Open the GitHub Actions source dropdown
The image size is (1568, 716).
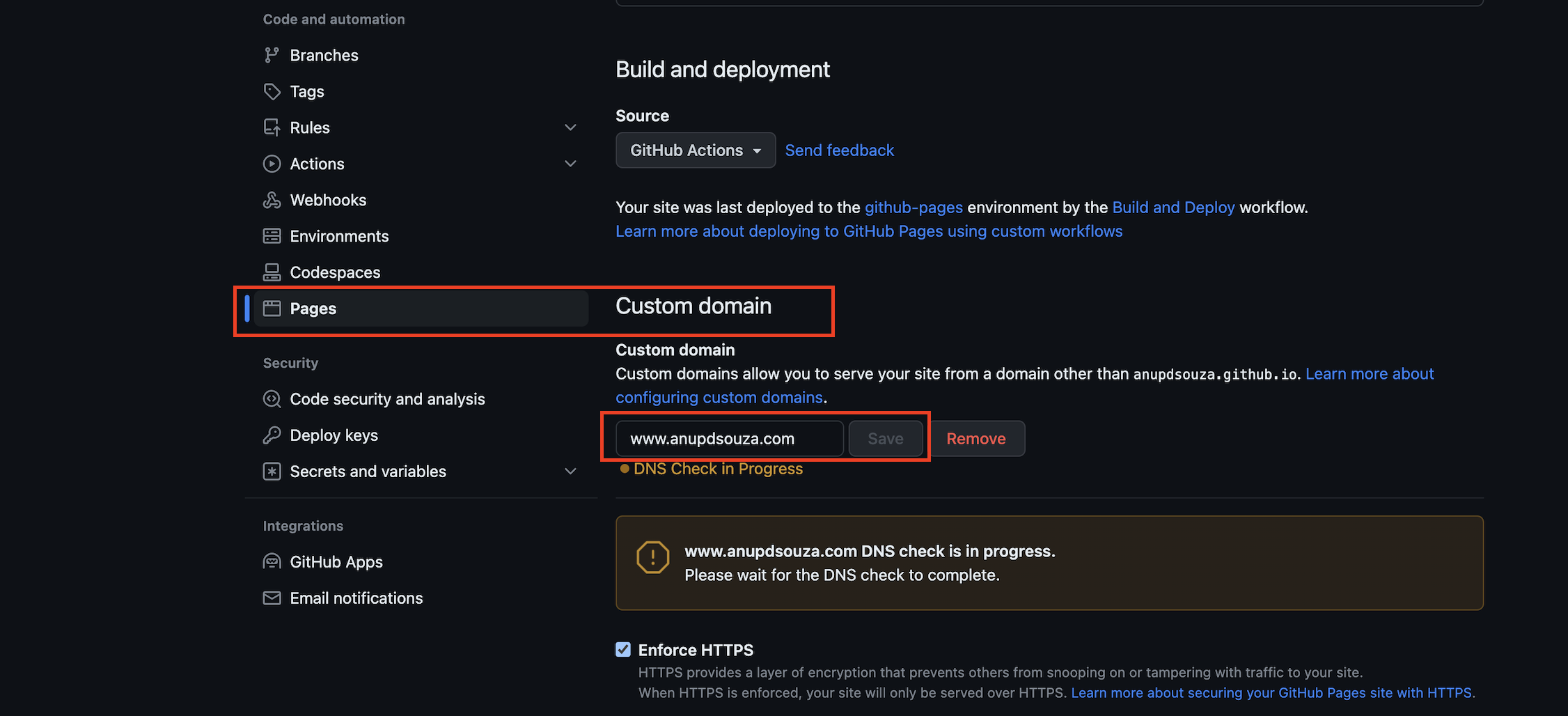tap(695, 150)
